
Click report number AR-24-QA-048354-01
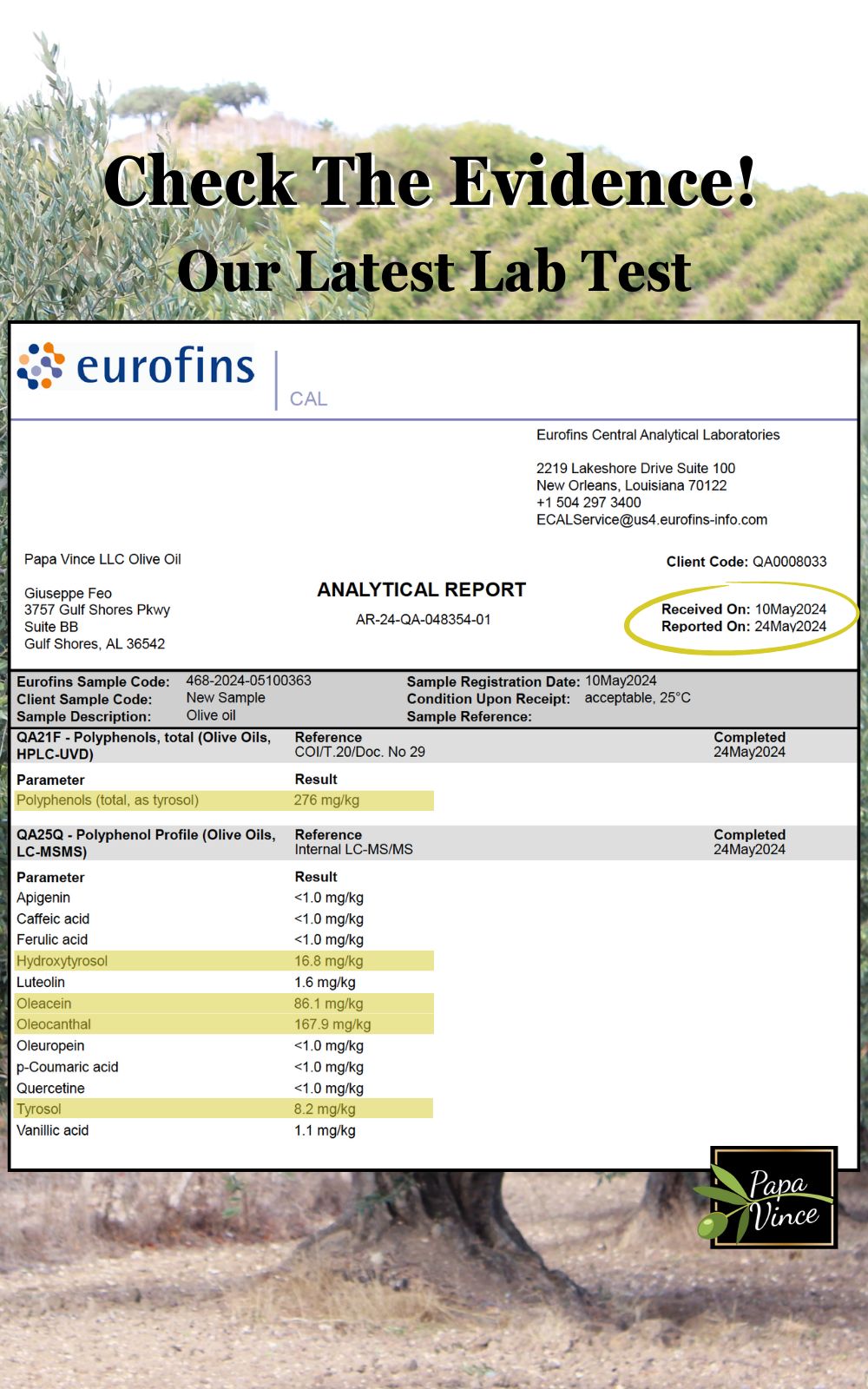[x=423, y=620]
